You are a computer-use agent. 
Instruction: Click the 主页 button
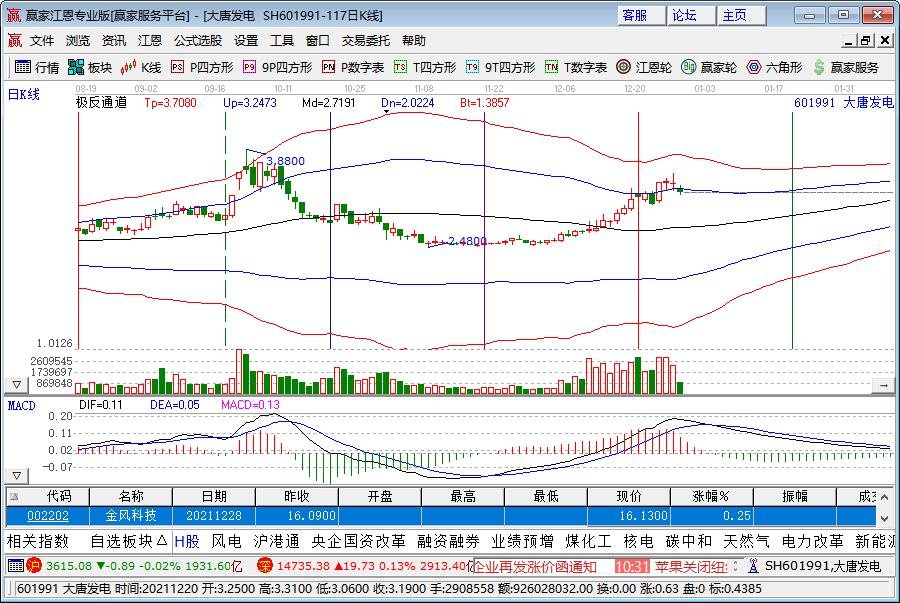pos(741,15)
